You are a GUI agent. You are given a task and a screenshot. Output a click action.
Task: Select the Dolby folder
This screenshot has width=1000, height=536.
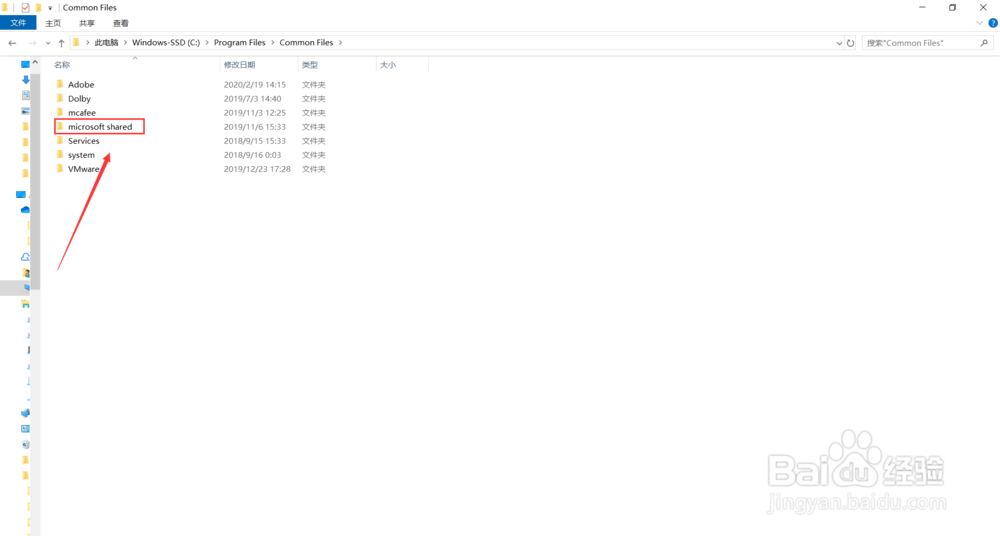click(79, 98)
